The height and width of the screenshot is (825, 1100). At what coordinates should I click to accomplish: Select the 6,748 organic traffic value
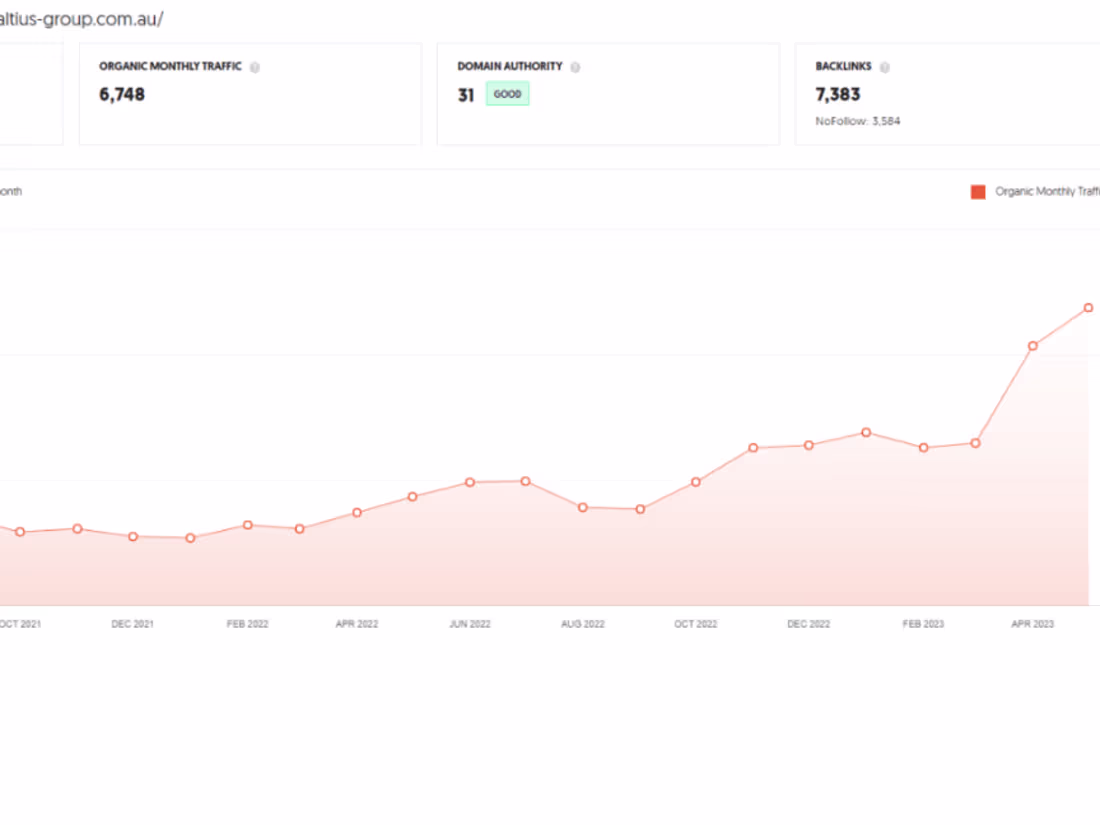pyautogui.click(x=122, y=95)
